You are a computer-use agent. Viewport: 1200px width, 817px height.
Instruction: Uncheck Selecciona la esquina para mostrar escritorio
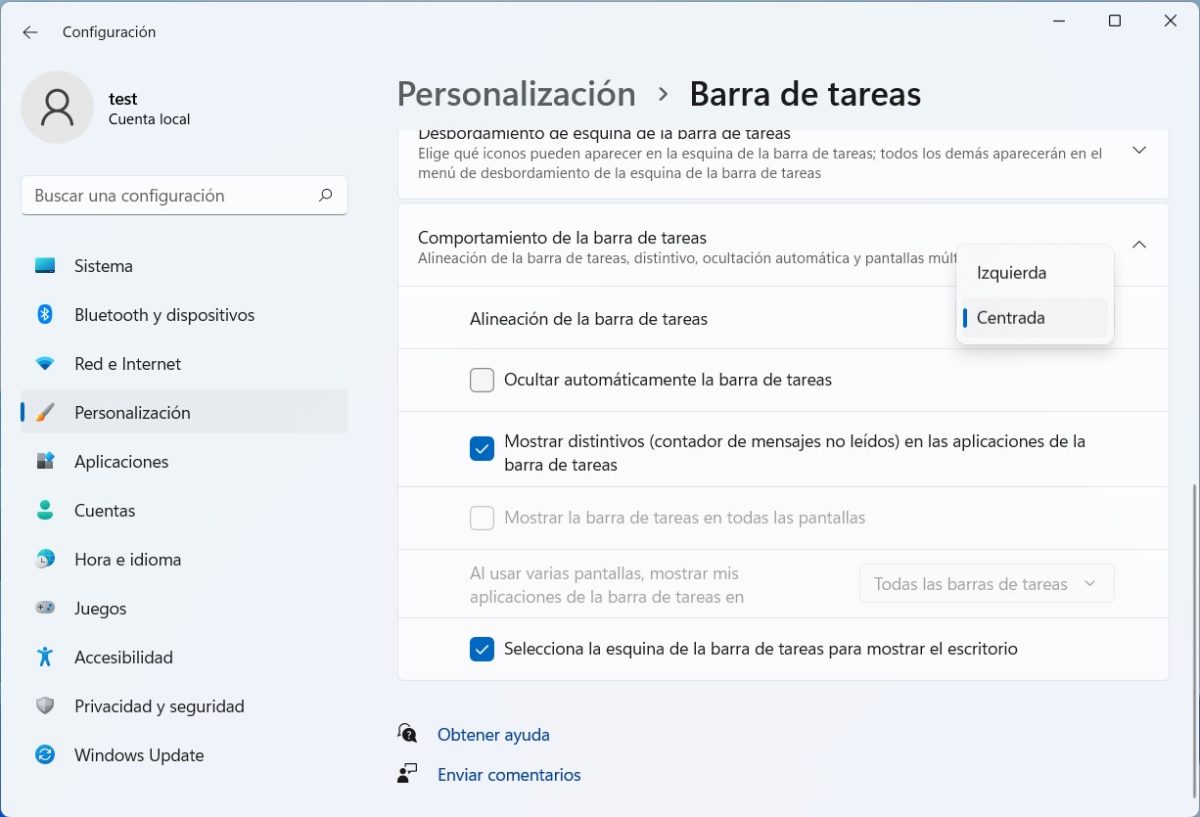point(482,649)
